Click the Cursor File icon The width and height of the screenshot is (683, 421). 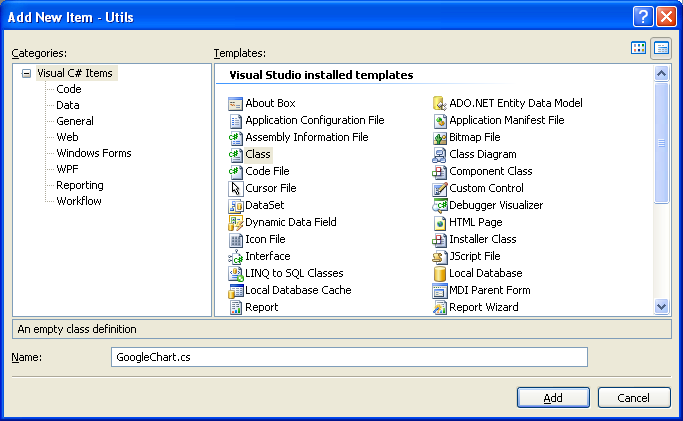point(235,189)
